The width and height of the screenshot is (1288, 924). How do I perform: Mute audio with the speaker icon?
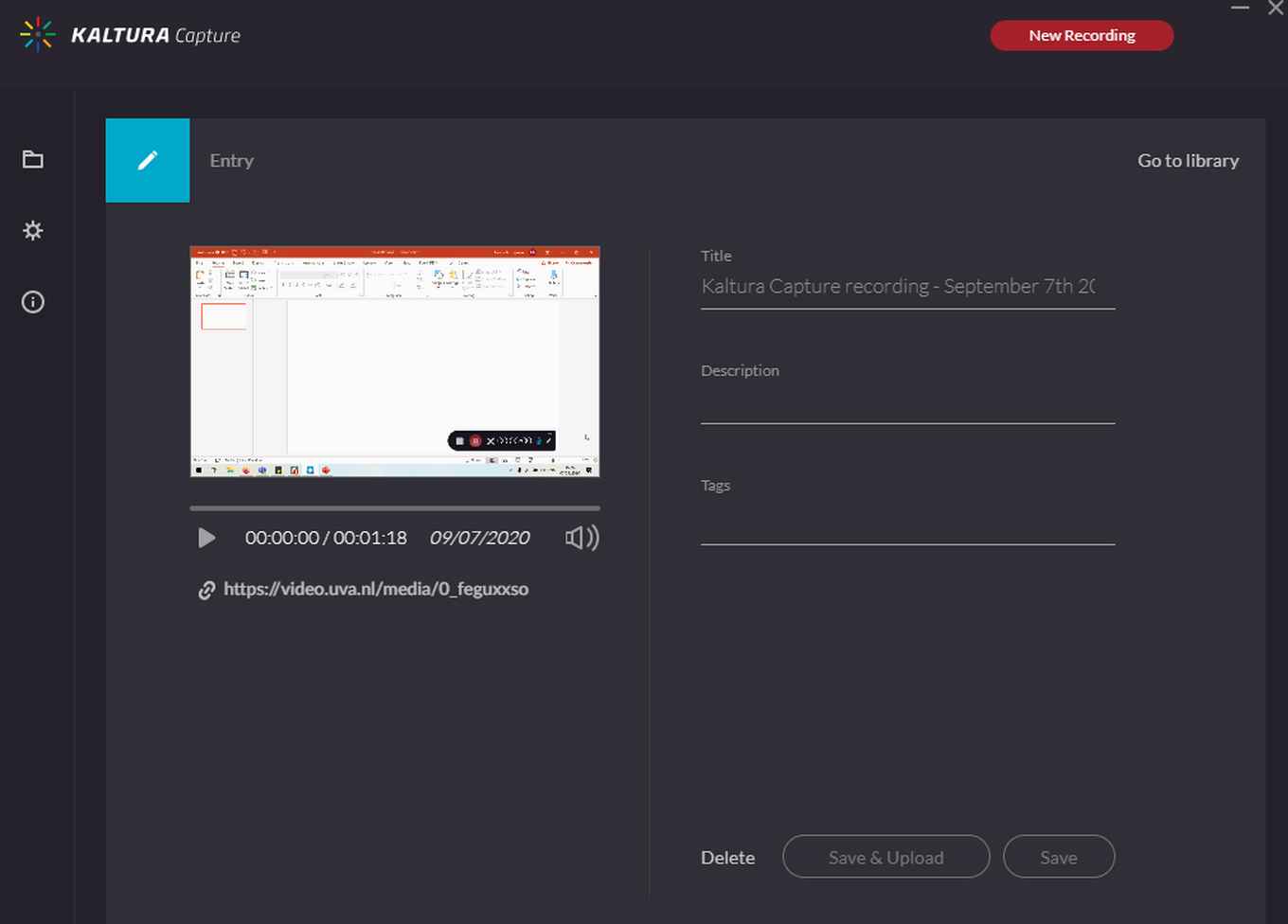(x=581, y=537)
